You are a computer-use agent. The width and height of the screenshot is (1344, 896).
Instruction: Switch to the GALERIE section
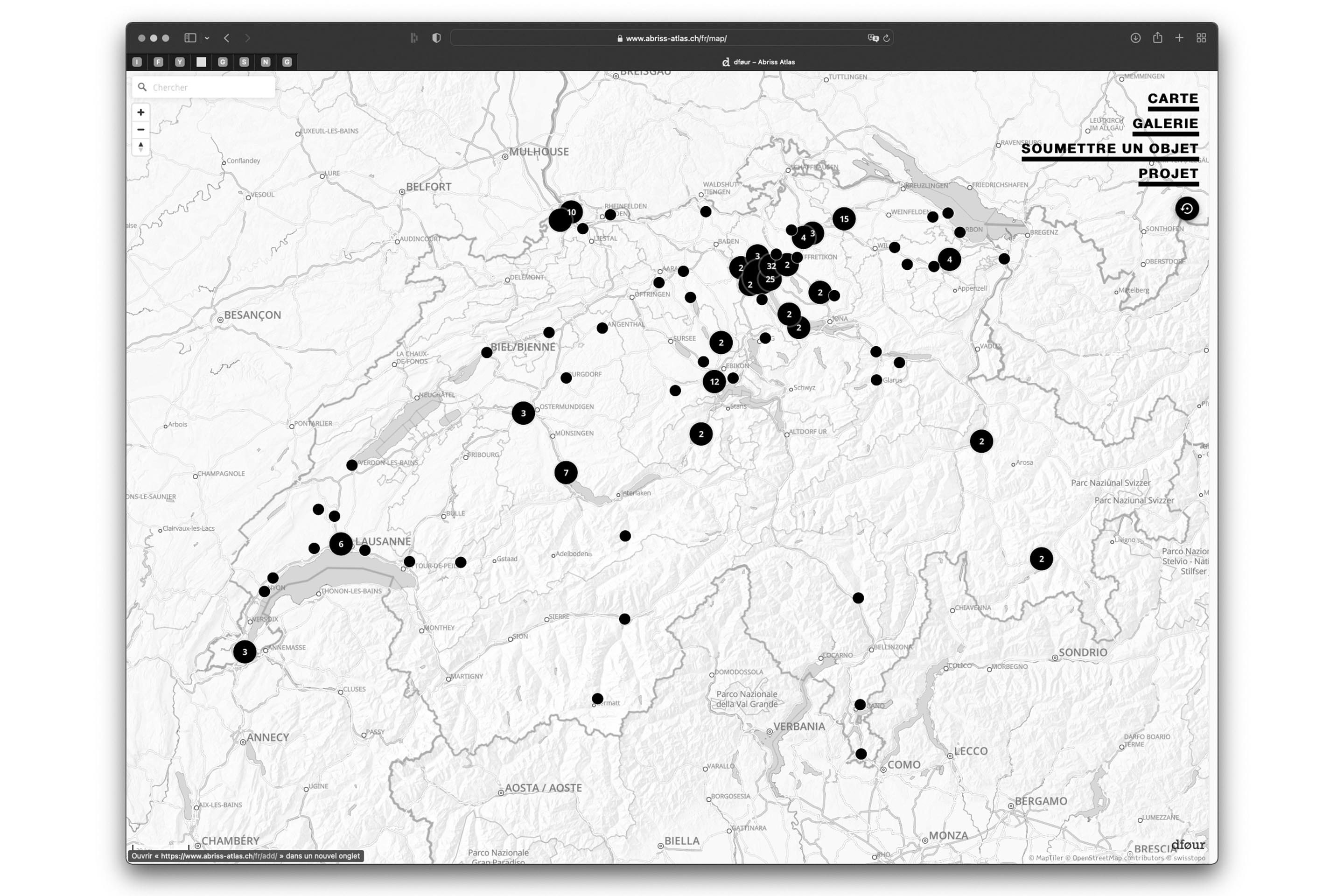point(1166,123)
